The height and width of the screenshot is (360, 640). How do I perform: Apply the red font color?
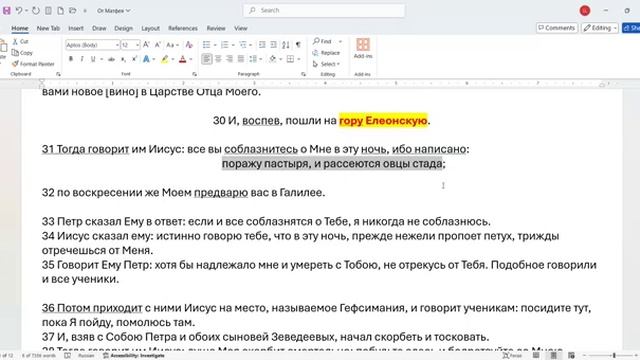(x=182, y=59)
